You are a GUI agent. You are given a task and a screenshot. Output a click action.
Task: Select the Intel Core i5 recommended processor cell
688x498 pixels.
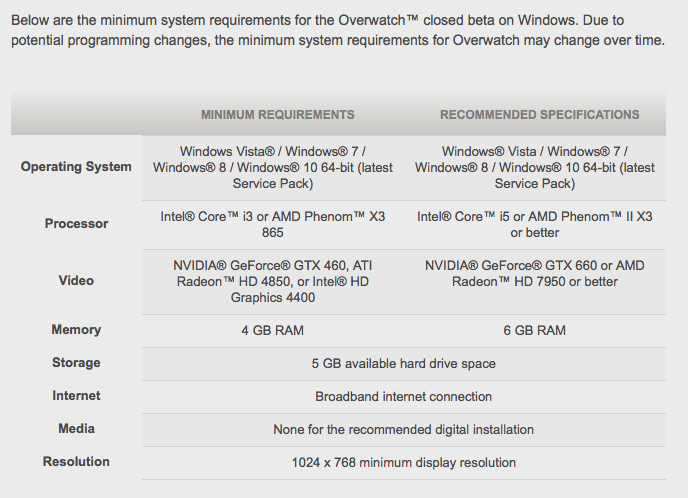(534, 225)
